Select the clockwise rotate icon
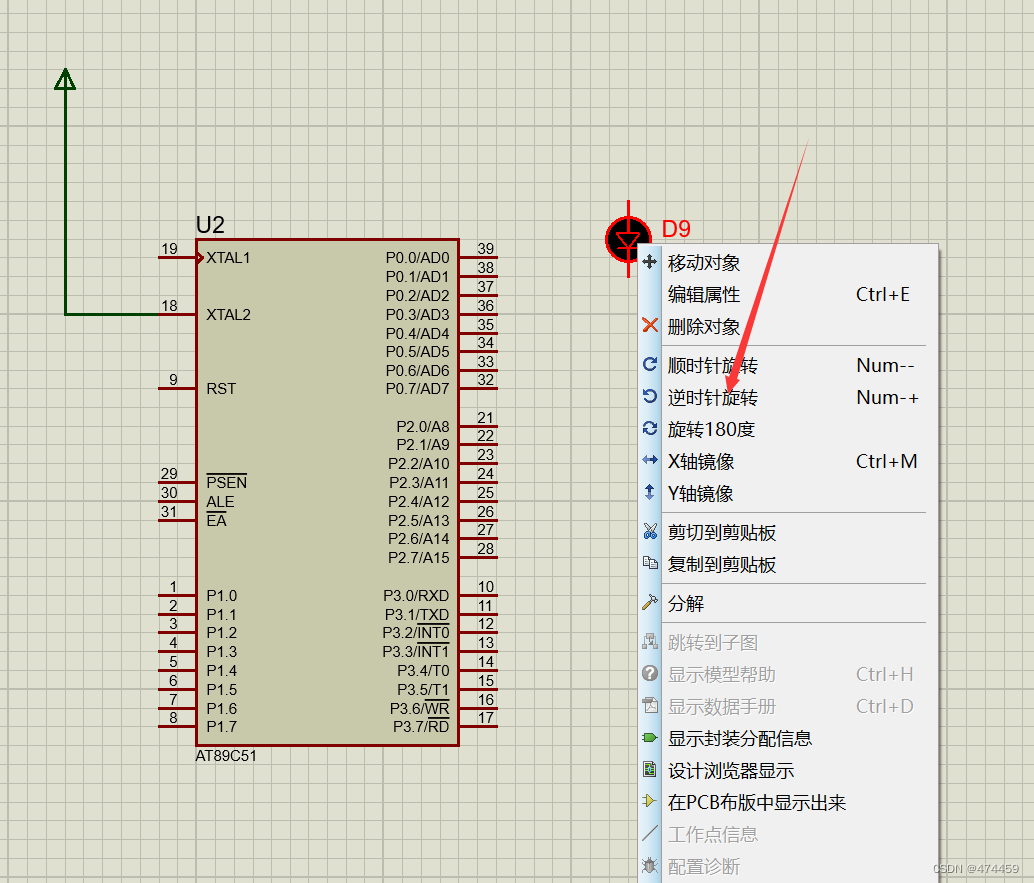1034x883 pixels. click(648, 365)
